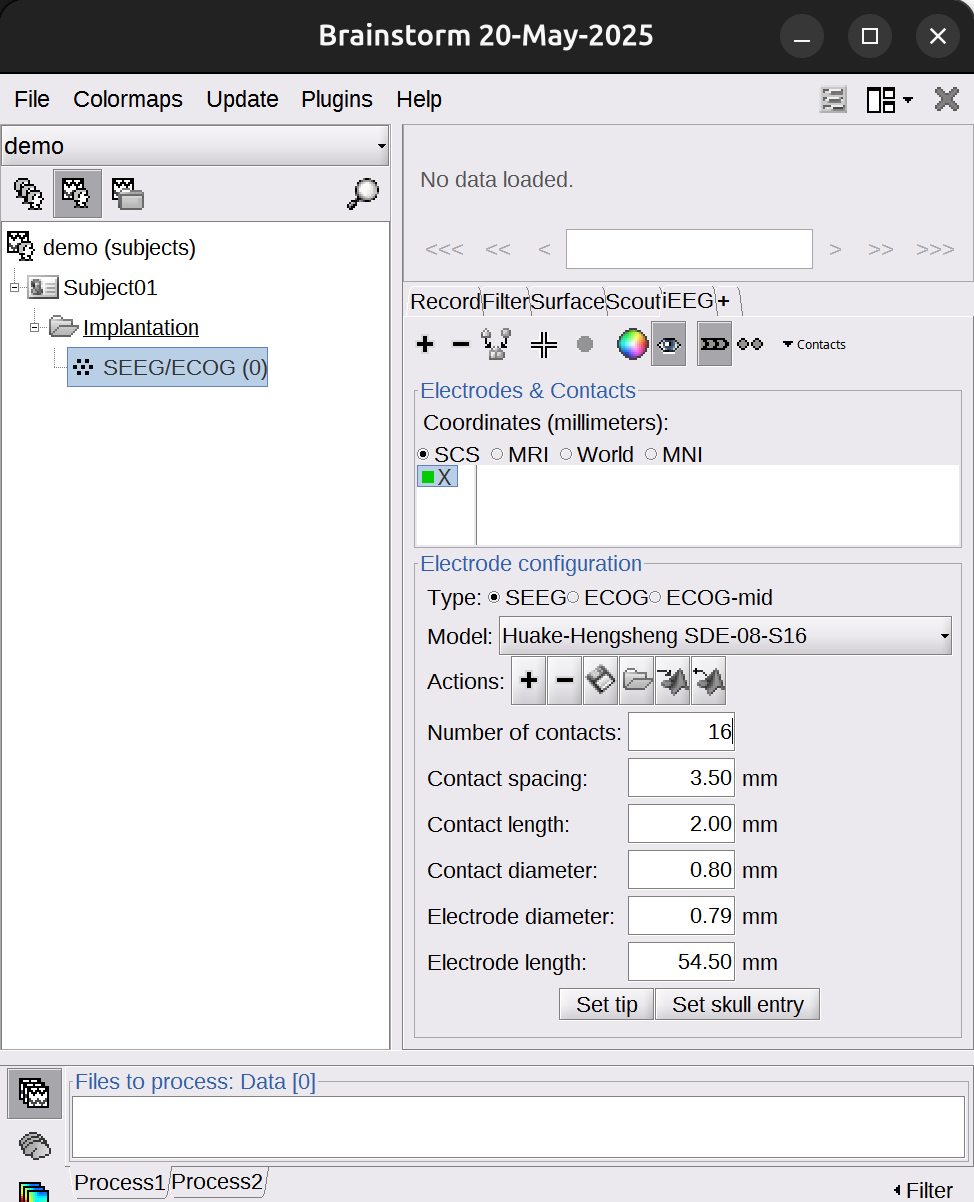Screen dimensions: 974x1202
Task: Open the Plugins menu
Action: point(337,99)
